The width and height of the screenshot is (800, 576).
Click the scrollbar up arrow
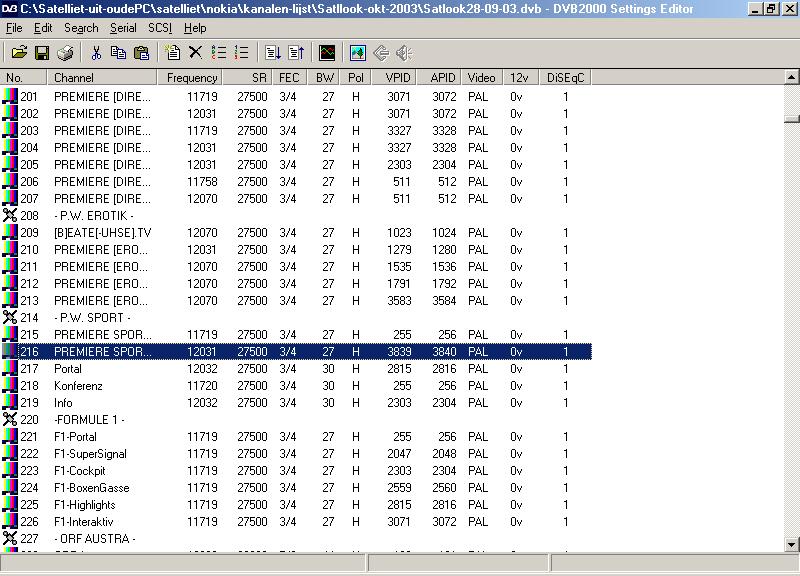point(791,78)
